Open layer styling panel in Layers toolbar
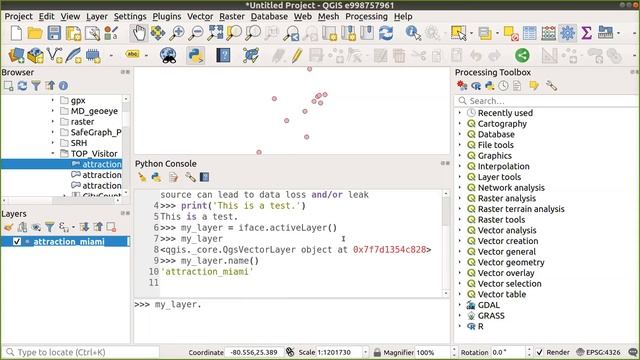This screenshot has height=360, width=640. (x=9, y=227)
